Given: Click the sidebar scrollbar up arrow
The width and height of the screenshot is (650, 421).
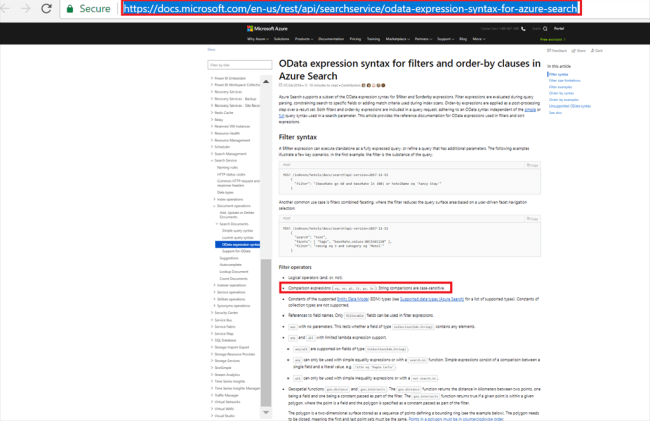Looking at the screenshot, I should (x=266, y=81).
